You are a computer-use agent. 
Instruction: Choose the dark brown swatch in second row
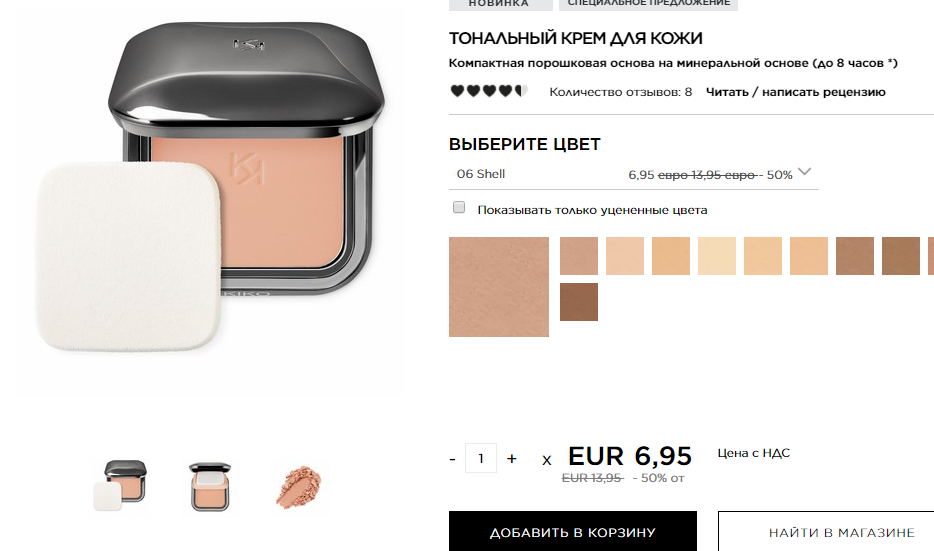coord(579,302)
